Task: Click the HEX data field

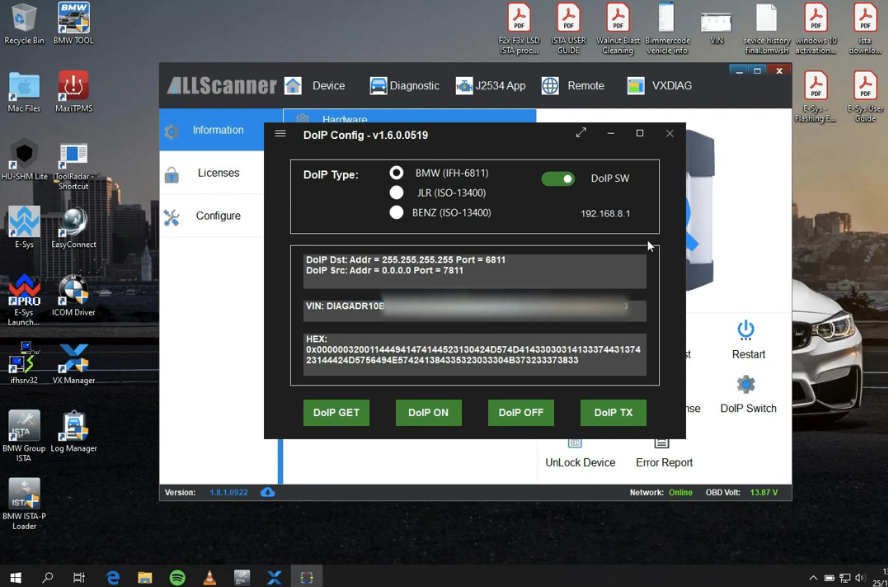Action: point(475,354)
